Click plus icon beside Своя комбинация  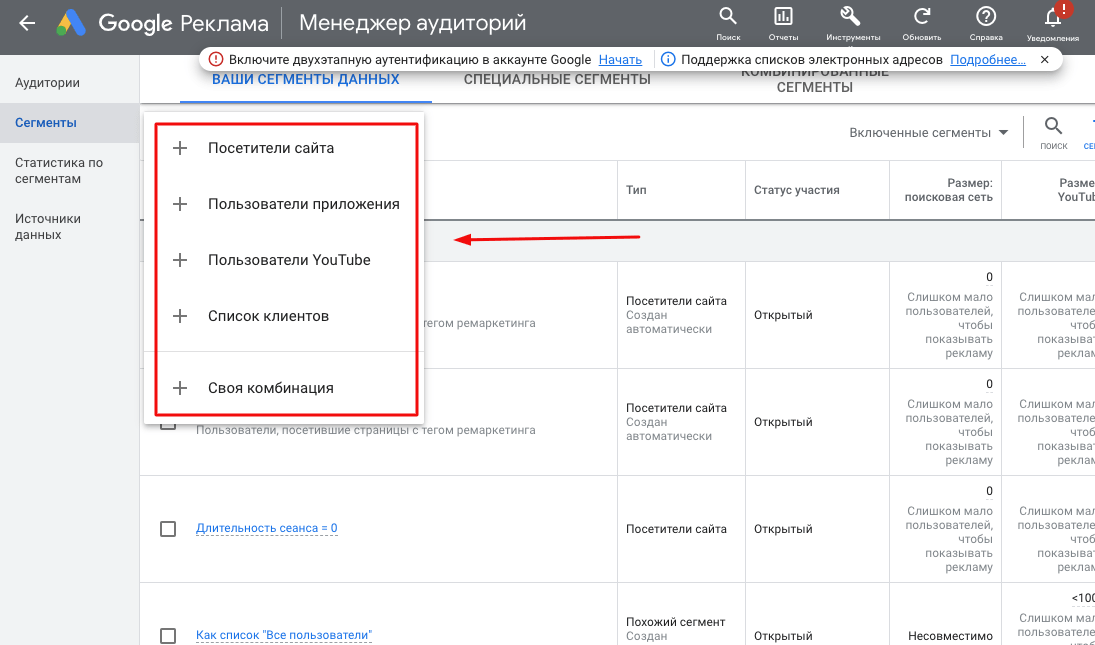180,388
